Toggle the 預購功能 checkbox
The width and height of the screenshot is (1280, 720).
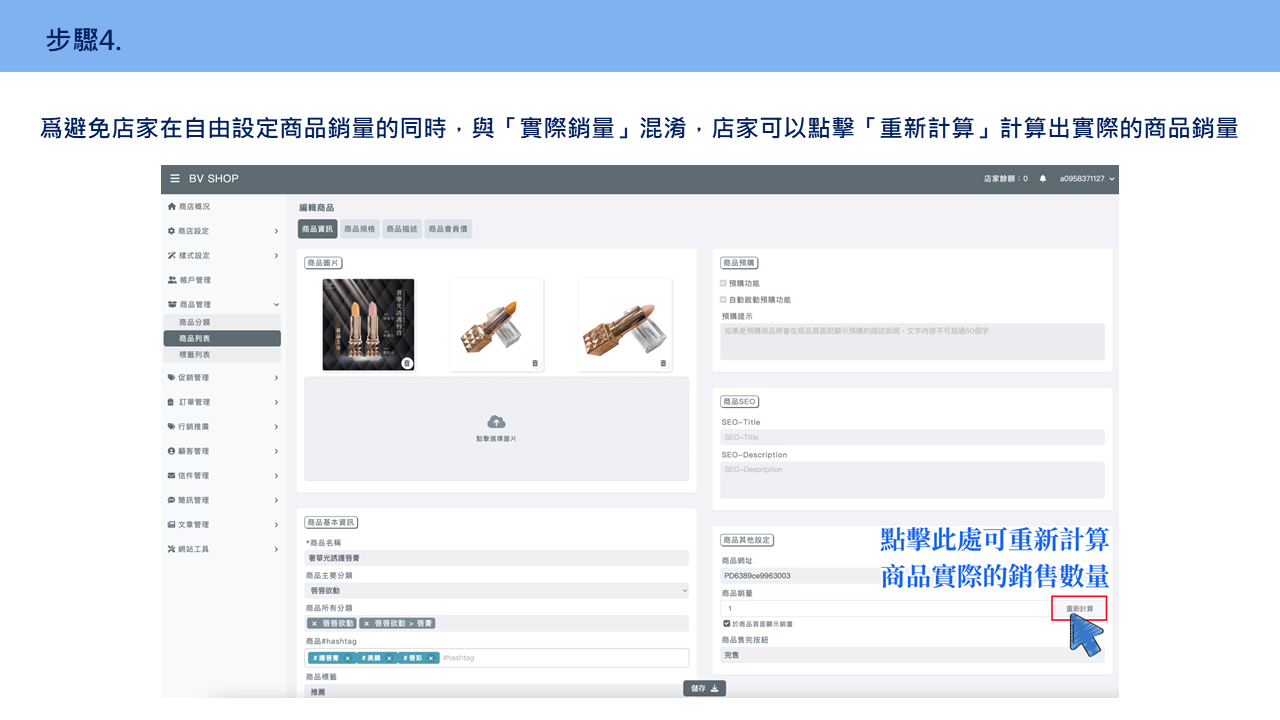coord(724,283)
